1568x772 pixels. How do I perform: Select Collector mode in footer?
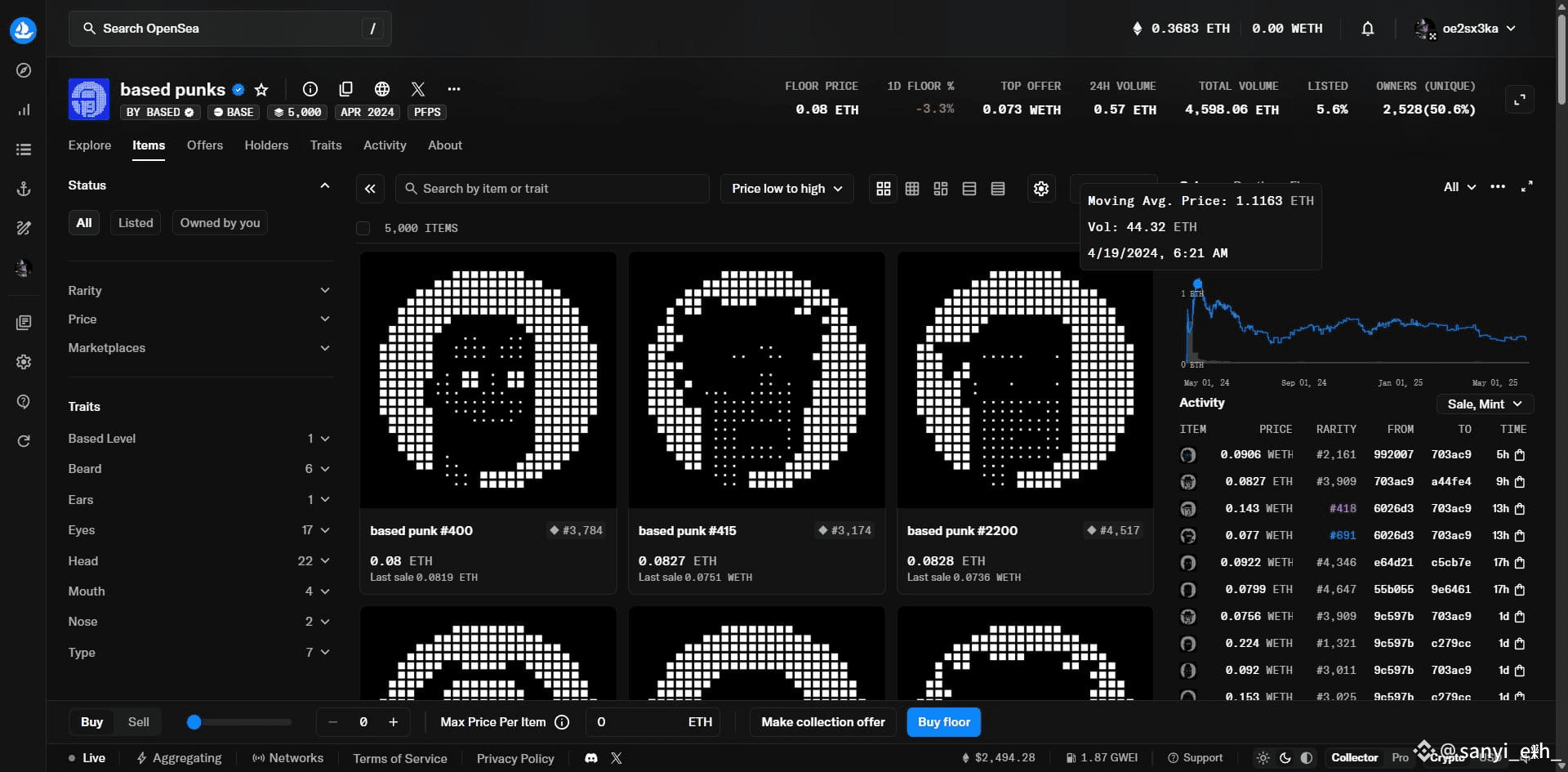(1355, 758)
